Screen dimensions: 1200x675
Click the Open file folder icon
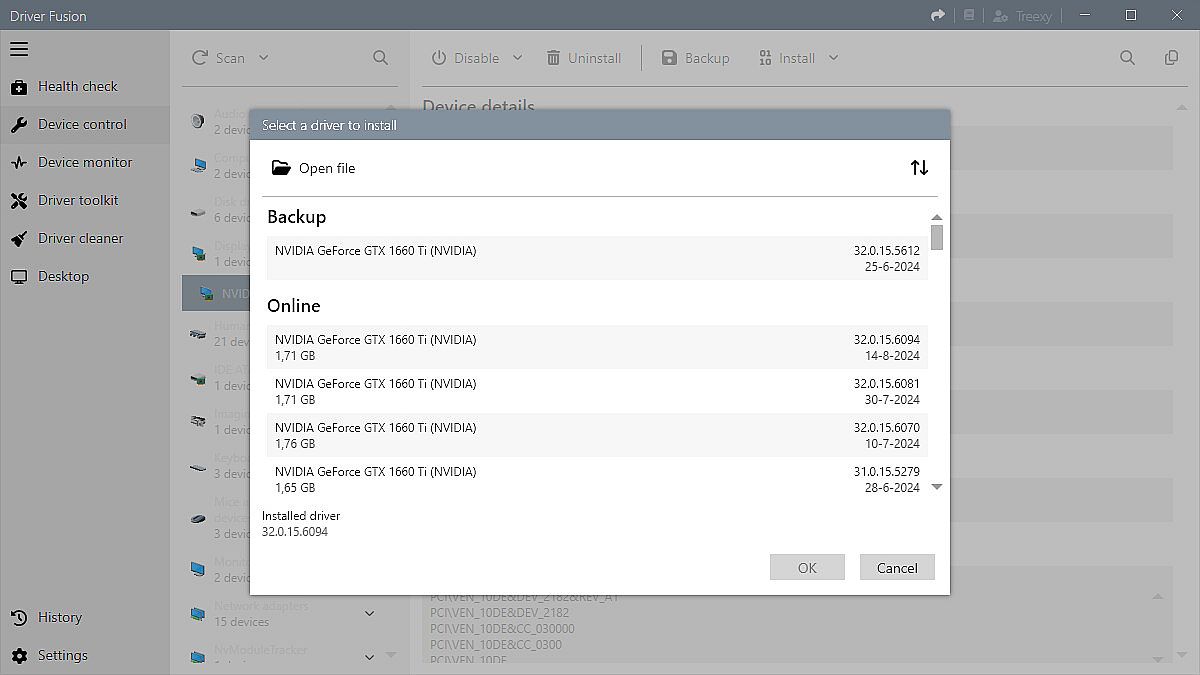click(281, 168)
